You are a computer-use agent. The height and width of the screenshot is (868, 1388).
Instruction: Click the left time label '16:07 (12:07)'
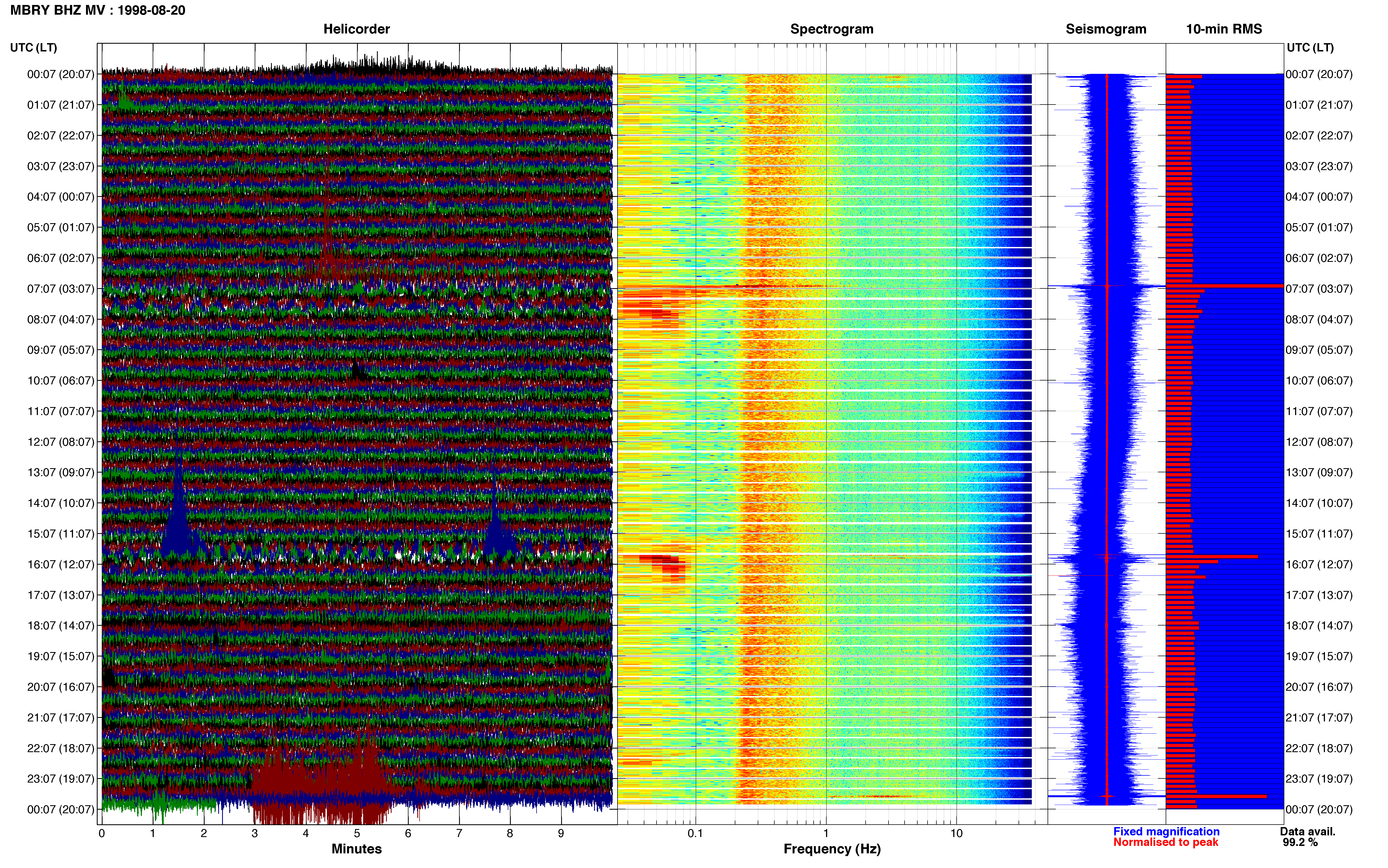(x=60, y=564)
